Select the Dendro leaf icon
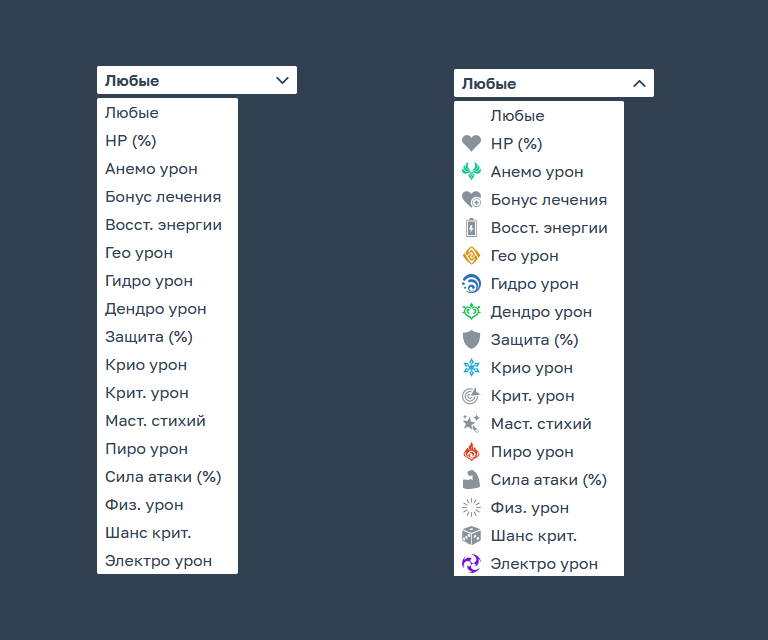The height and width of the screenshot is (640, 768). 471,311
